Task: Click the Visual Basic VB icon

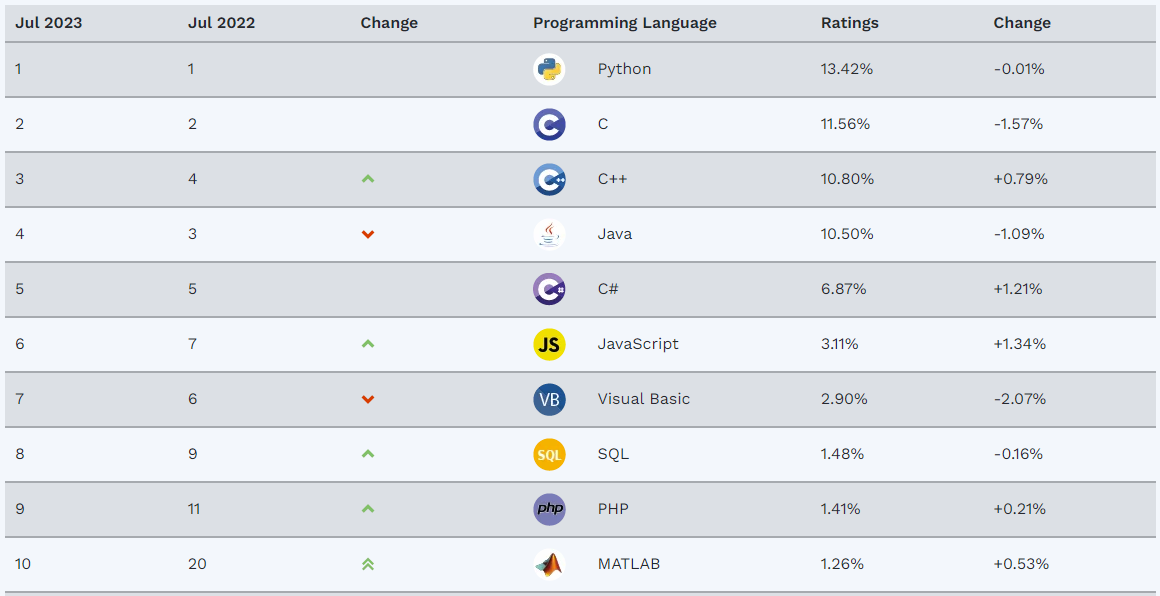Action: point(549,399)
